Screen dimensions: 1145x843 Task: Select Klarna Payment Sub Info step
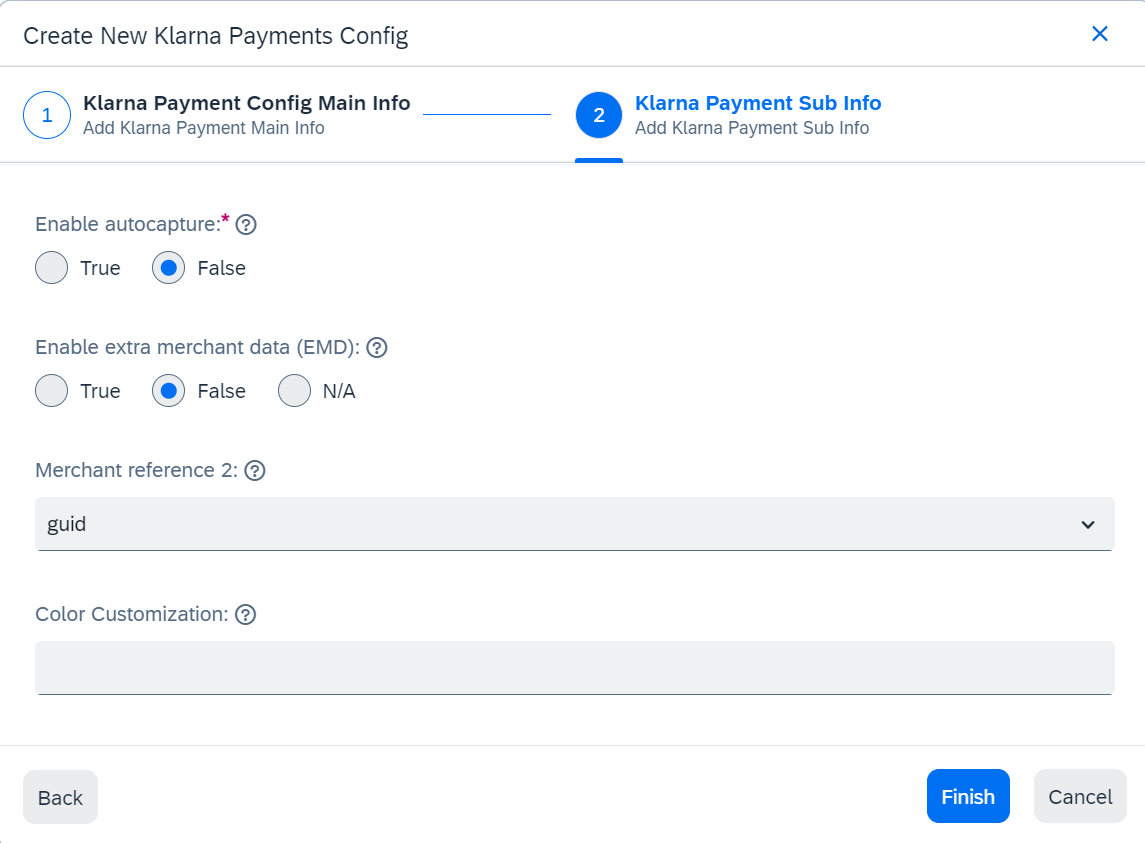[x=758, y=104]
